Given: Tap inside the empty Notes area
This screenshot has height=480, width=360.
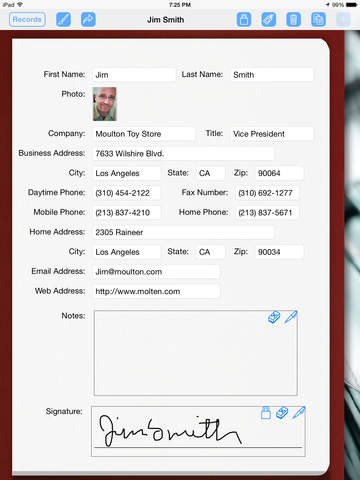Looking at the screenshot, I should [x=196, y=353].
